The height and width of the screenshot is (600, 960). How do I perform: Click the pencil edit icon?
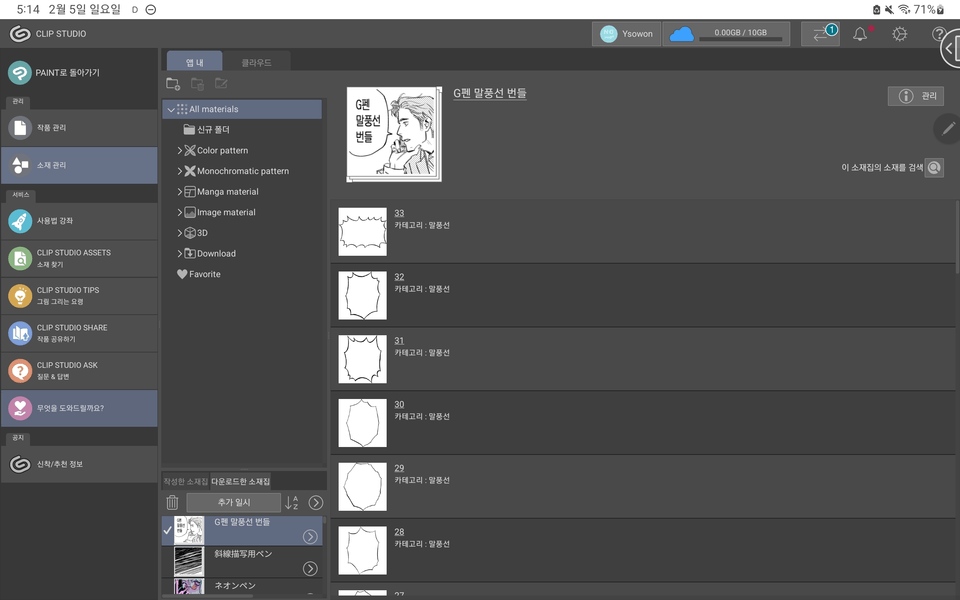click(947, 129)
